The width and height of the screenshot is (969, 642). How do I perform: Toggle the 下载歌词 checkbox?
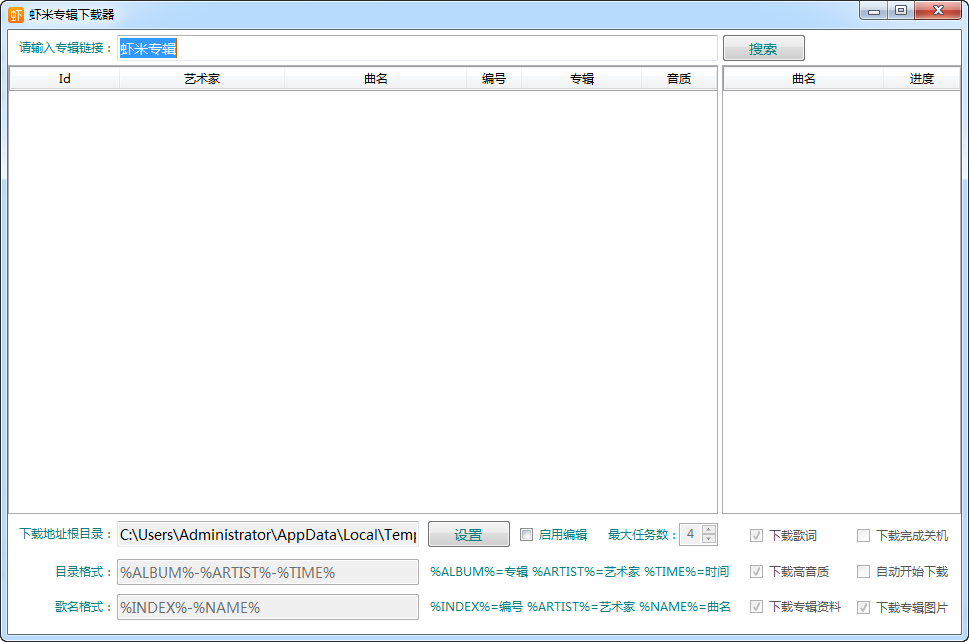point(757,536)
